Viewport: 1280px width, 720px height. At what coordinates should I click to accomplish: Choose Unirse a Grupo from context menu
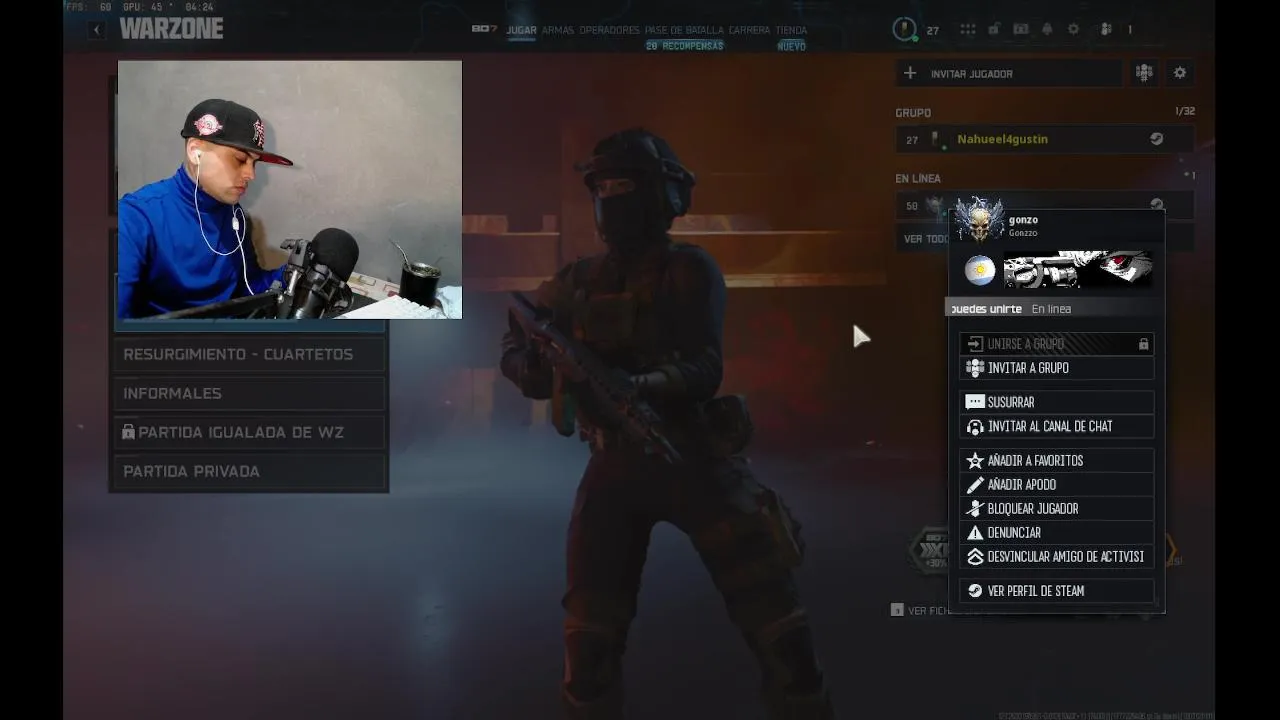[x=1056, y=344]
